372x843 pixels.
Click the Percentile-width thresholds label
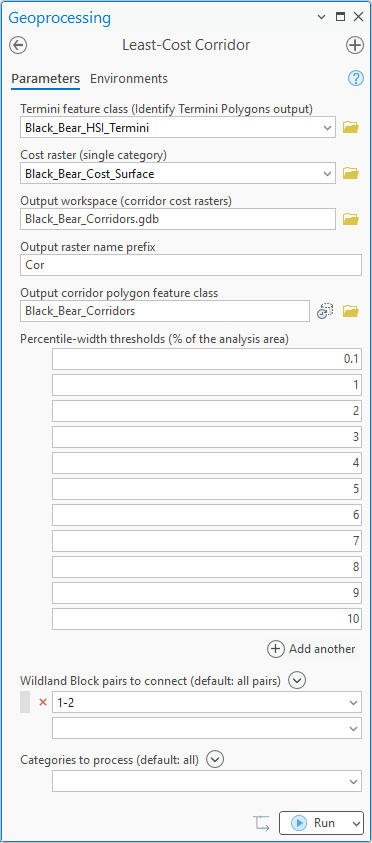point(155,339)
